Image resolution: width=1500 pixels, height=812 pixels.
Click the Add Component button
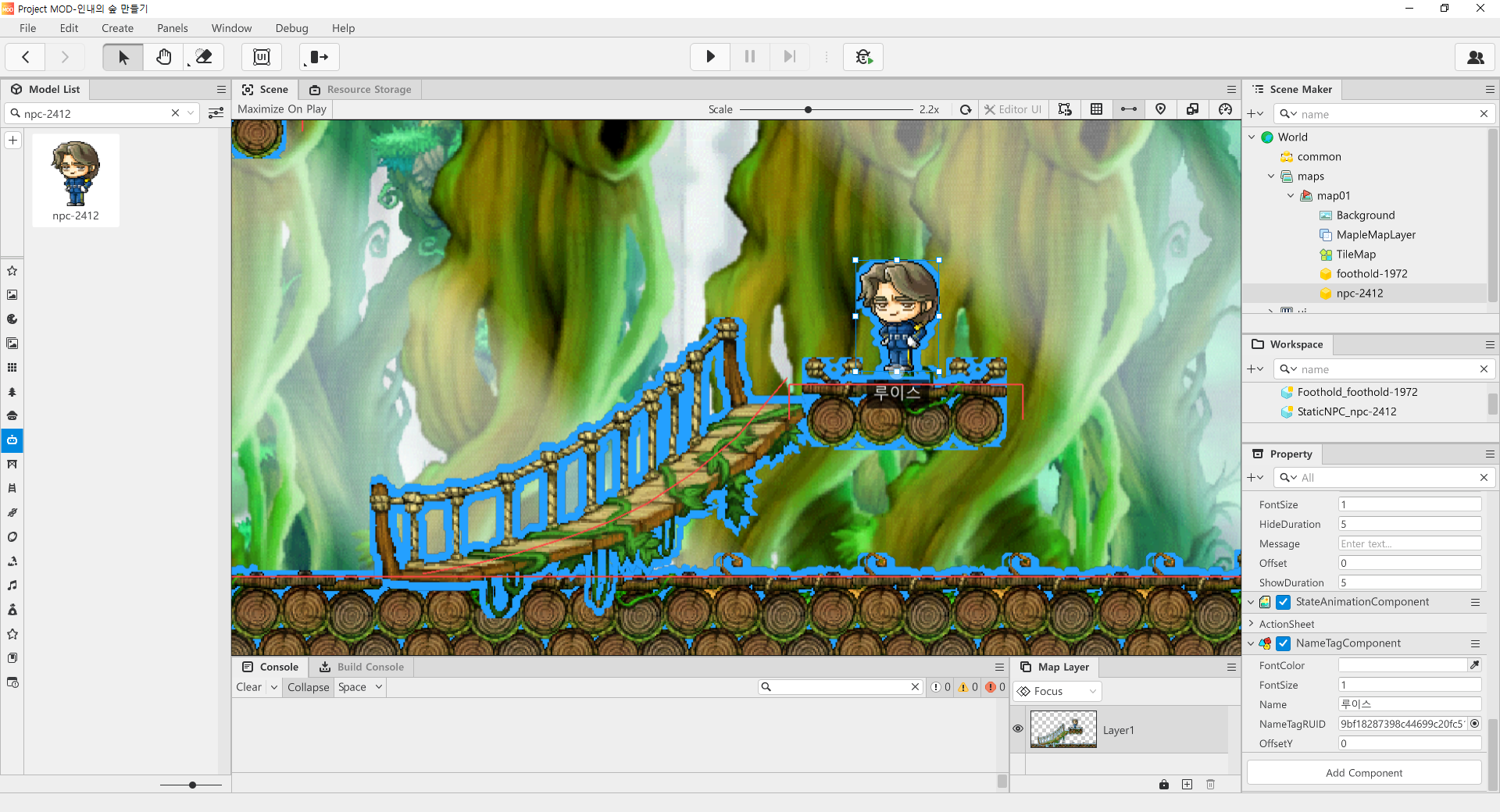click(1364, 773)
